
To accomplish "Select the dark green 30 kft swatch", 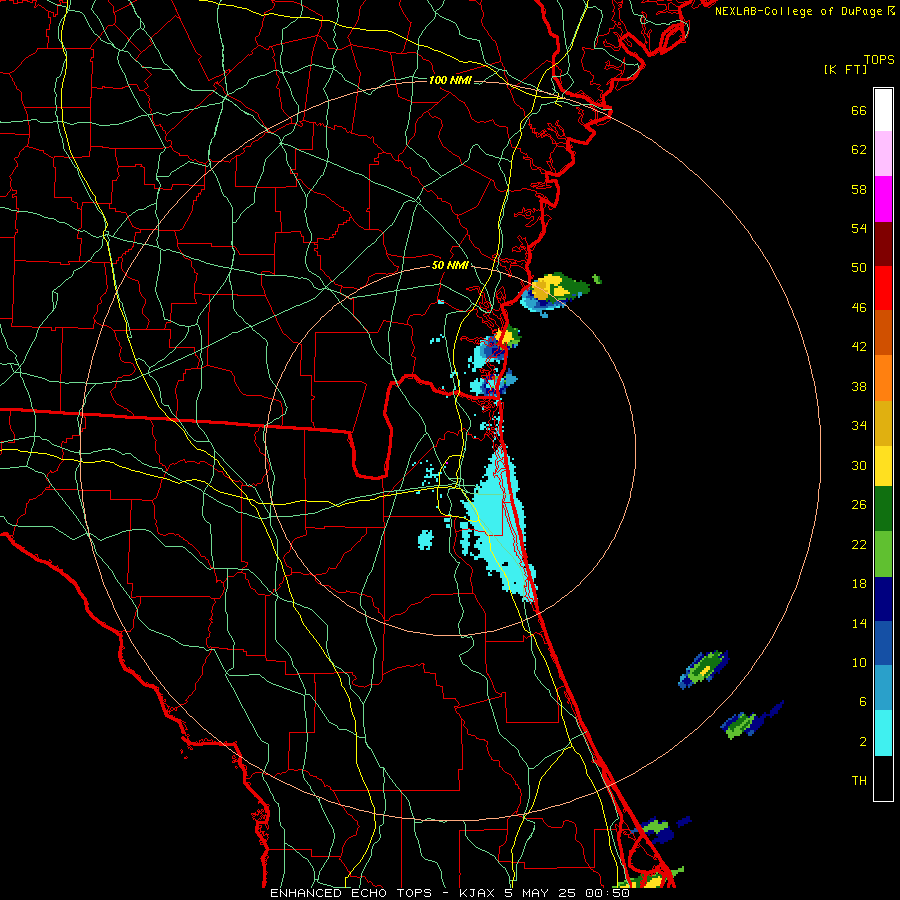I will click(x=883, y=509).
